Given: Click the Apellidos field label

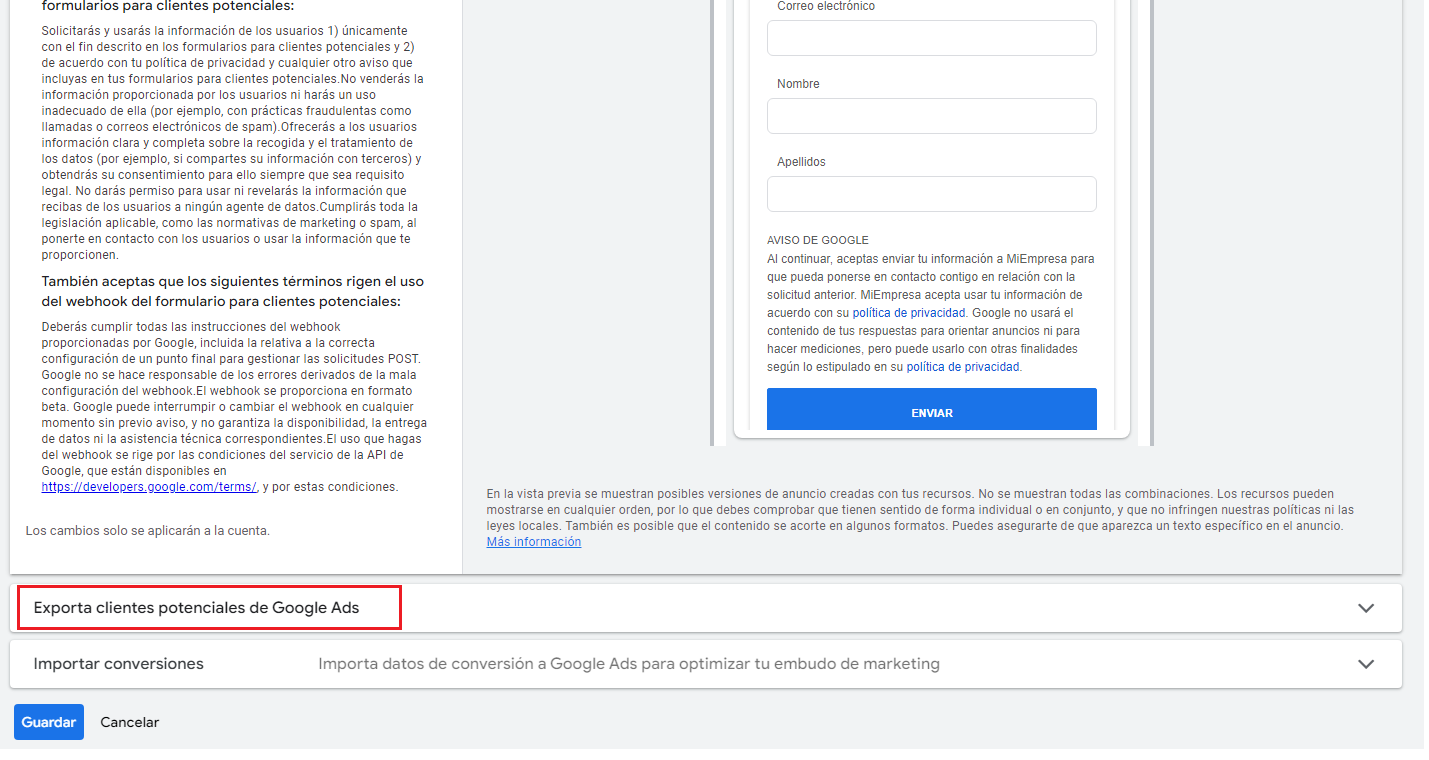Looking at the screenshot, I should tap(801, 162).
